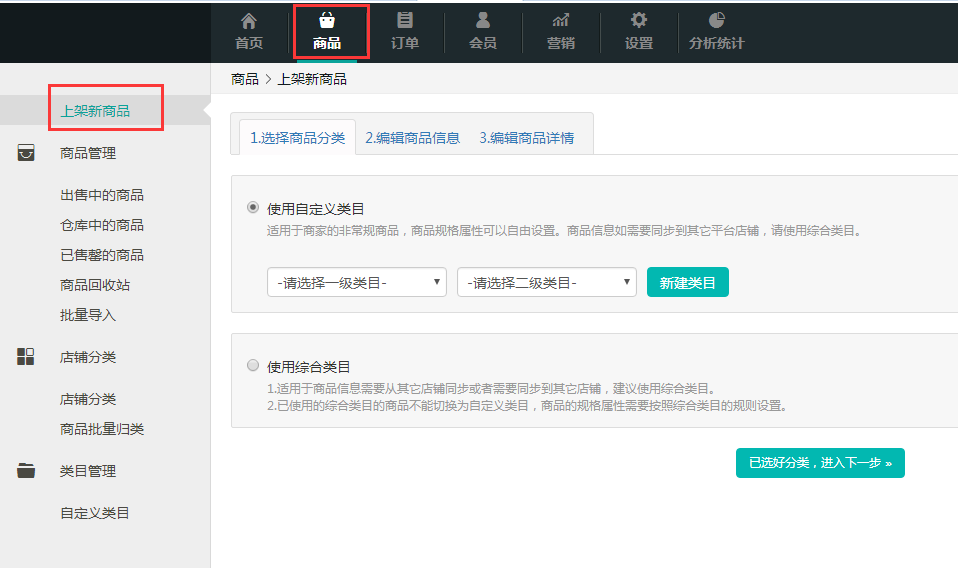
Task: Click the 新建类目 button
Action: [688, 283]
